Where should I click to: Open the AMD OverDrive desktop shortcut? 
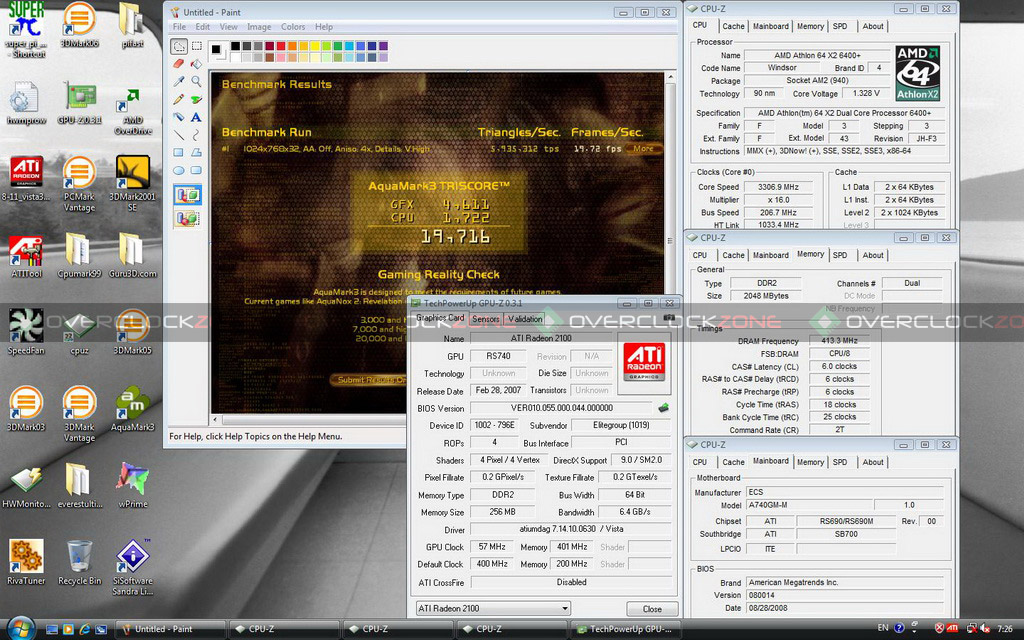click(133, 112)
